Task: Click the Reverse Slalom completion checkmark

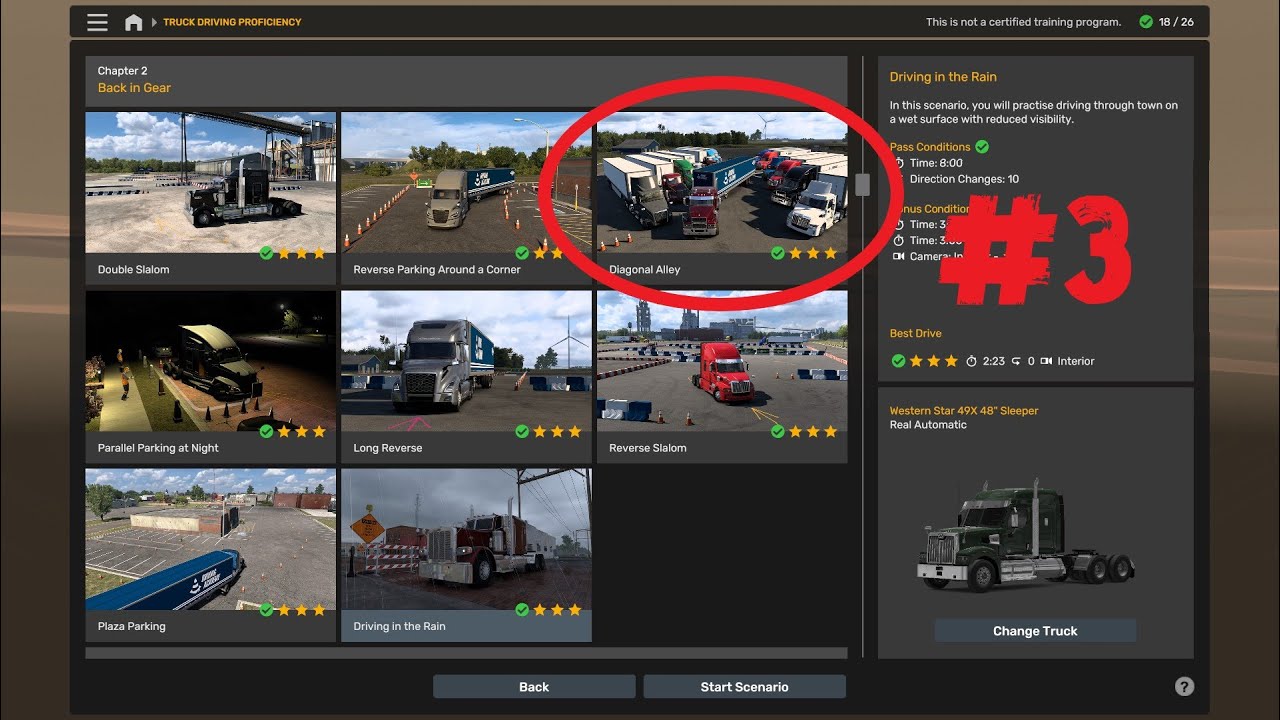Action: pos(778,432)
